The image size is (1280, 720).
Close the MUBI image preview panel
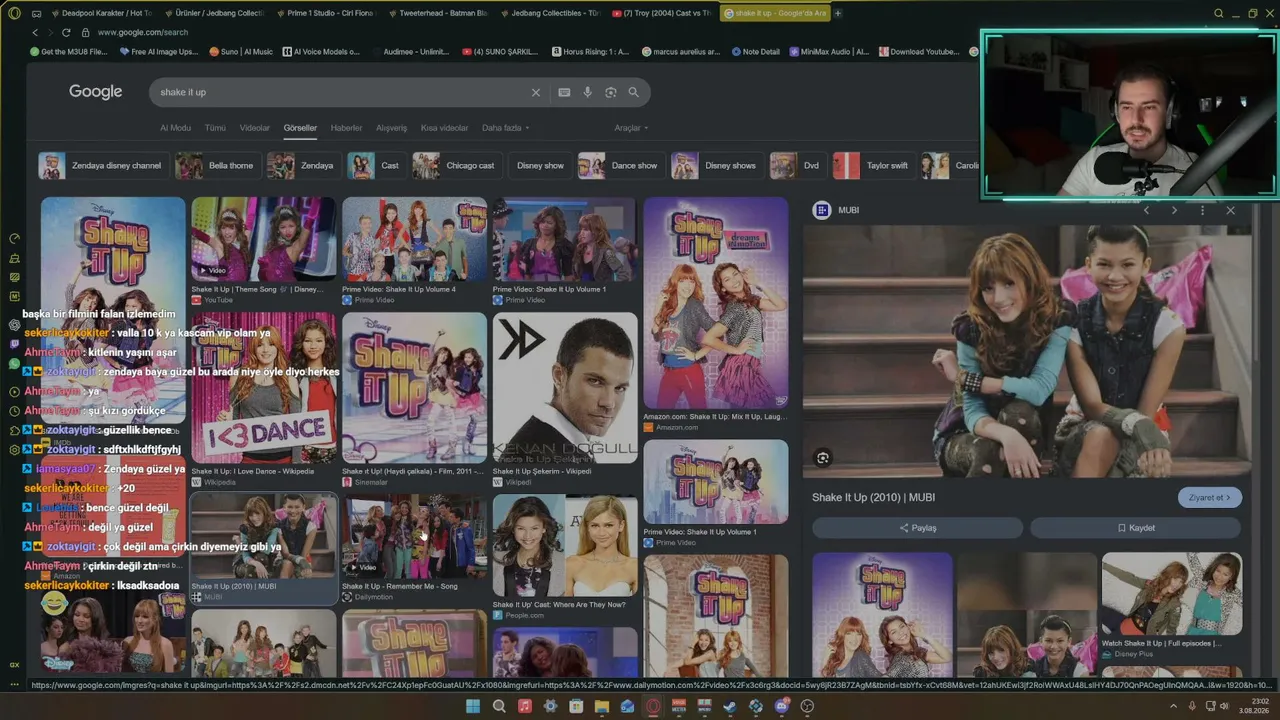click(1230, 210)
